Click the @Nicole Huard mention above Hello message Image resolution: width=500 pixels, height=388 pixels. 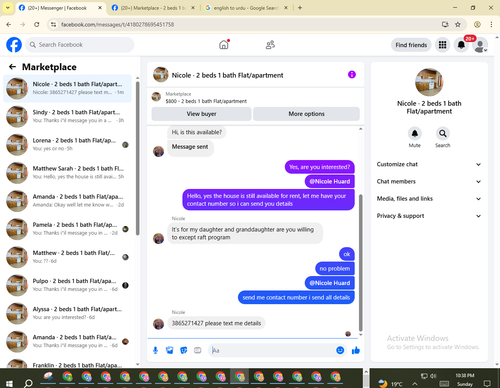click(330, 182)
